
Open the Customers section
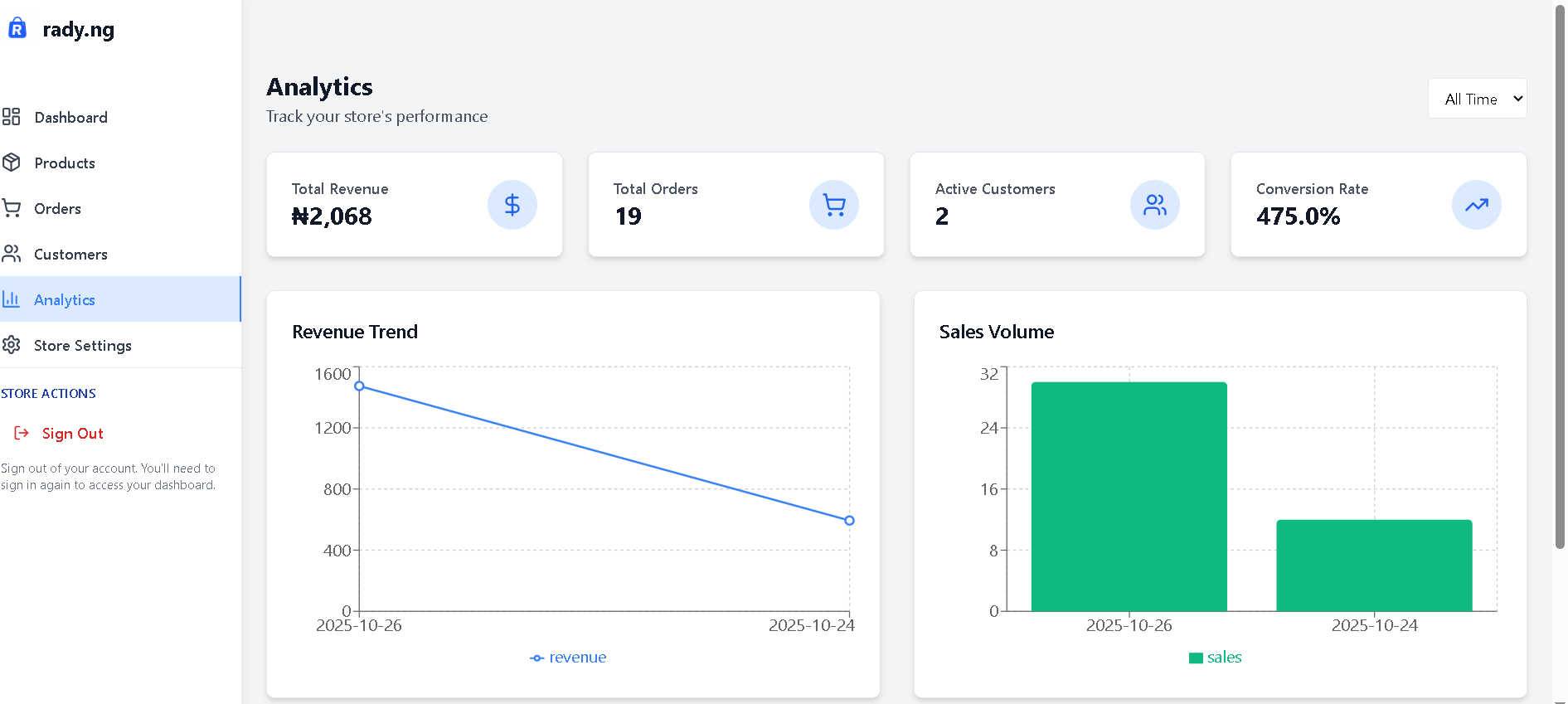(x=120, y=254)
